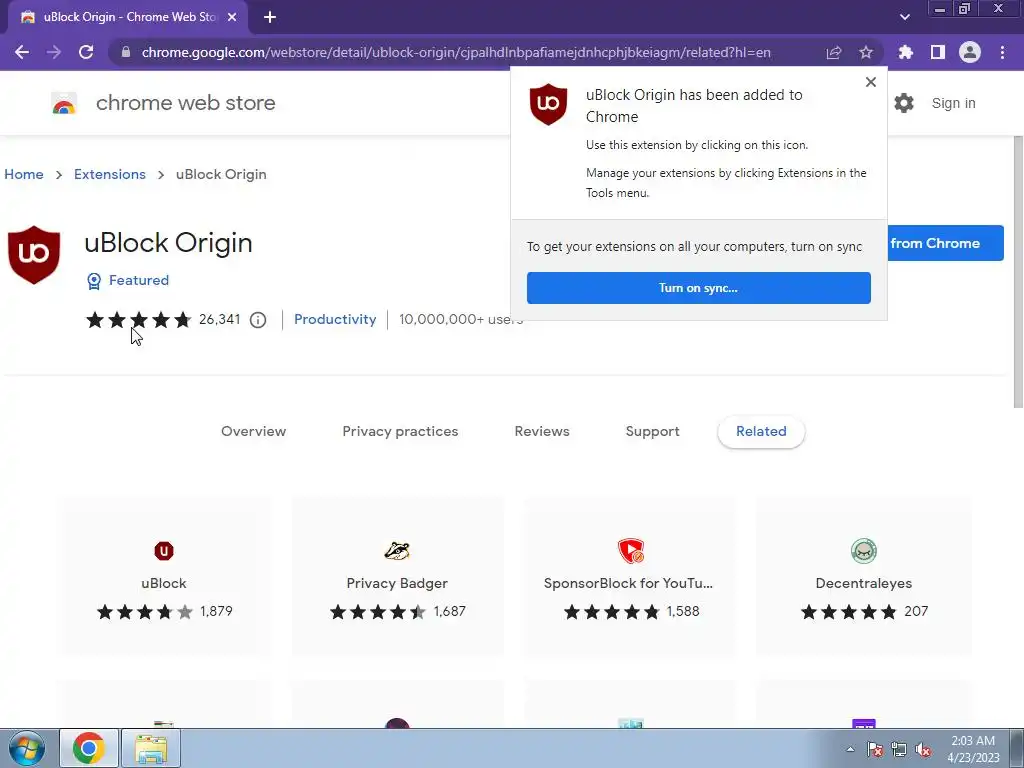Bookmark this page with the star icon

point(866,52)
